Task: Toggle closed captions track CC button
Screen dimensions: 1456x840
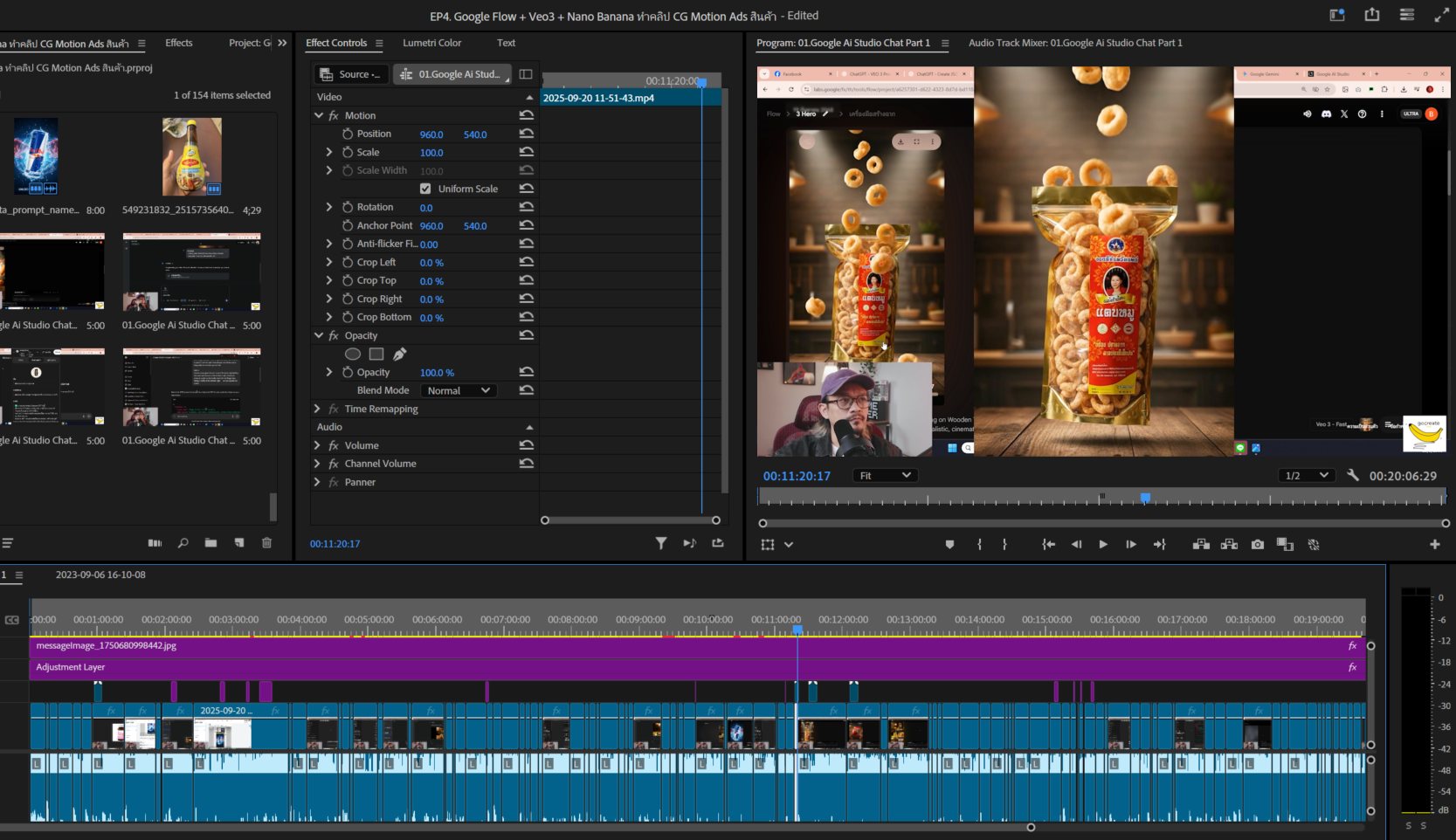Action: click(x=11, y=620)
